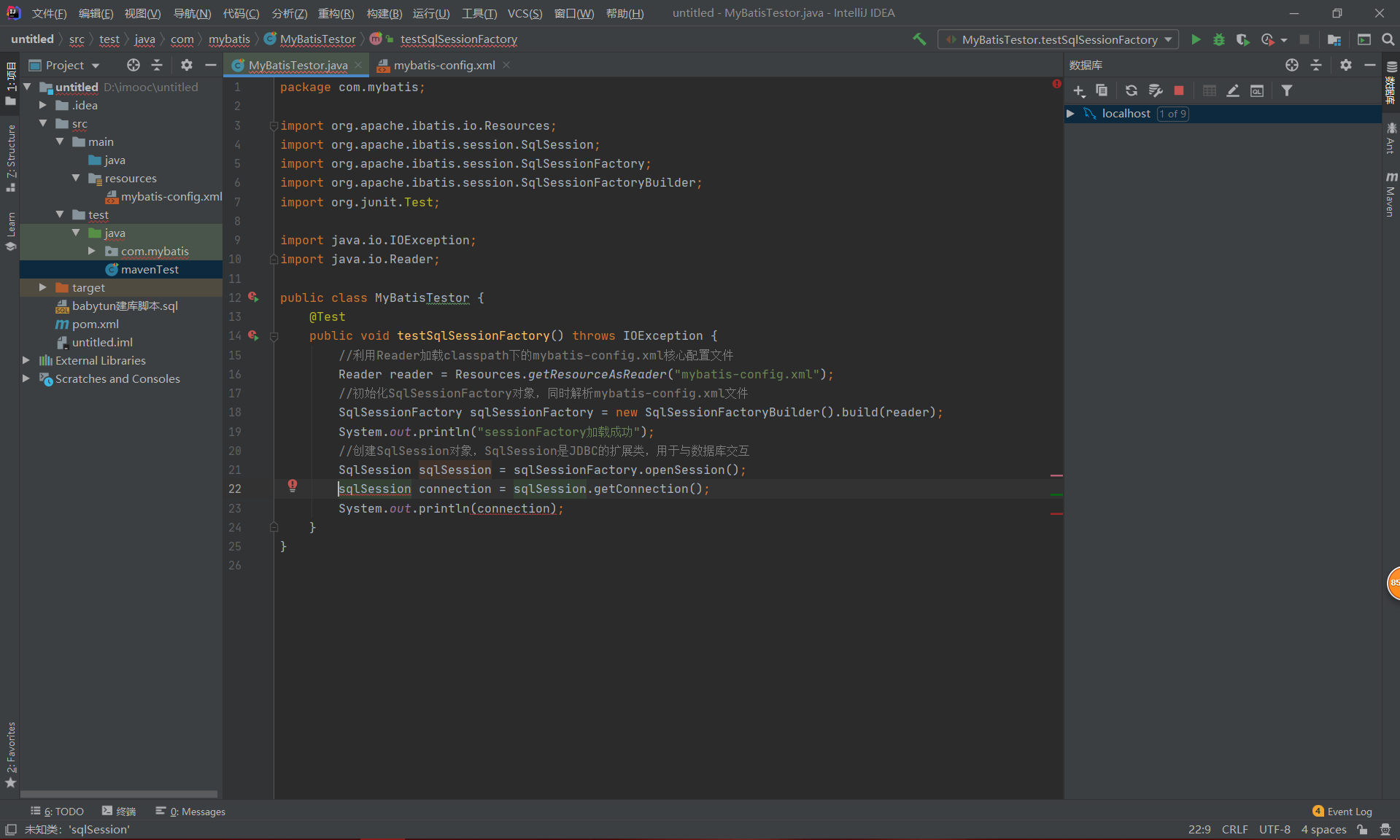Open run configuration dropdown MyBatisTestor.testSqlSessionFactory
Viewport: 1400px width, 840px height.
tap(1059, 39)
